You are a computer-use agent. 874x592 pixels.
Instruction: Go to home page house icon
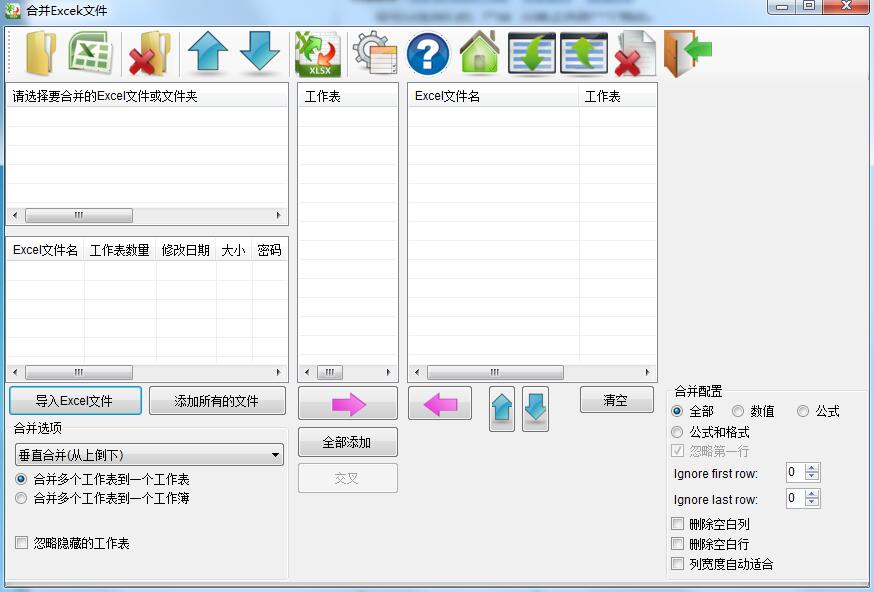tap(479, 52)
